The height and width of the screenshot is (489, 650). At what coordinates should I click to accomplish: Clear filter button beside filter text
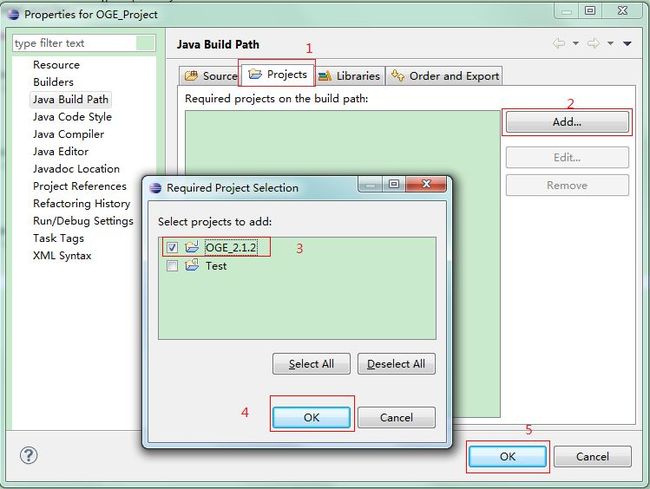click(146, 43)
